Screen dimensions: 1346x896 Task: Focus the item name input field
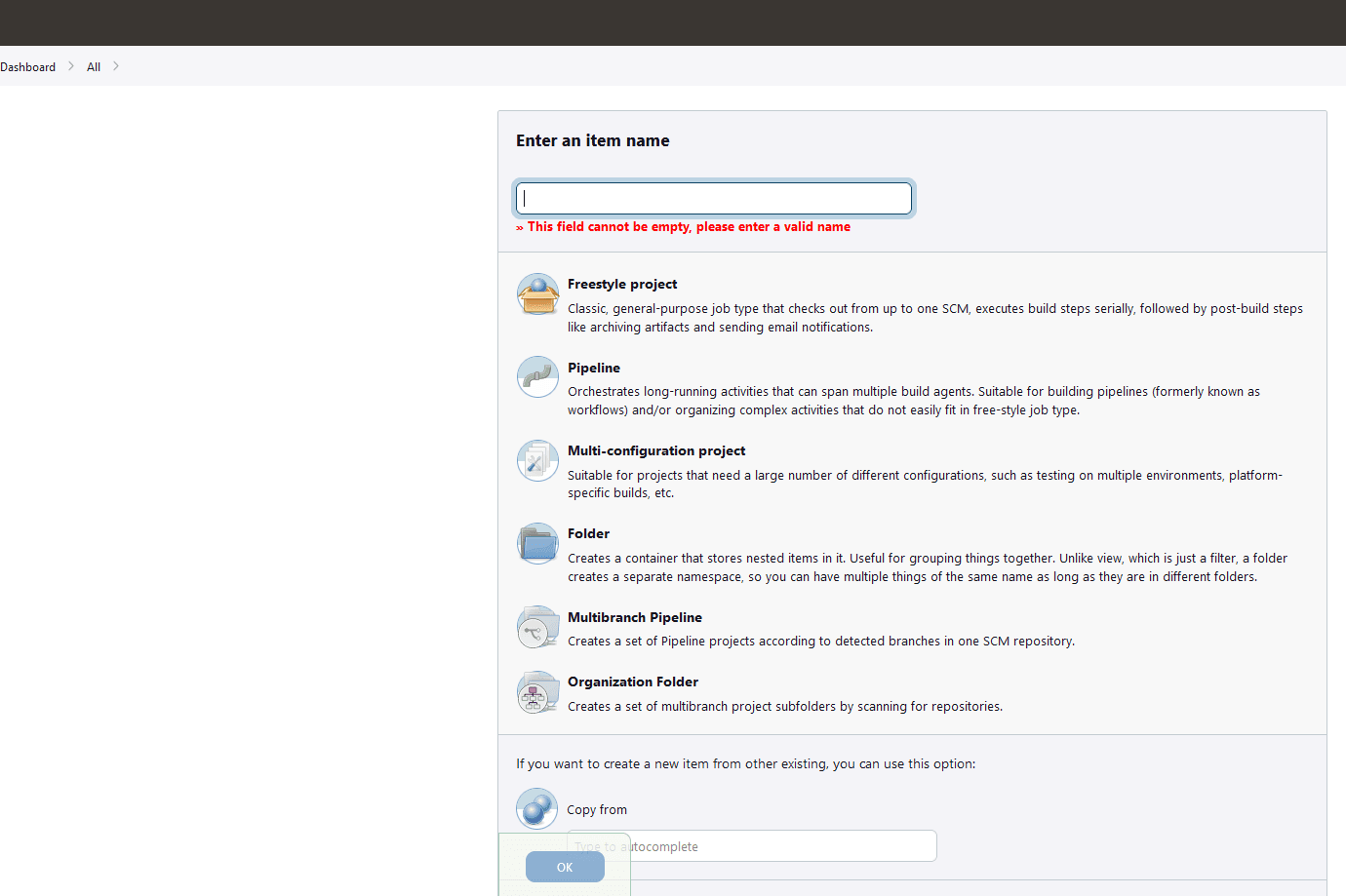coord(714,199)
